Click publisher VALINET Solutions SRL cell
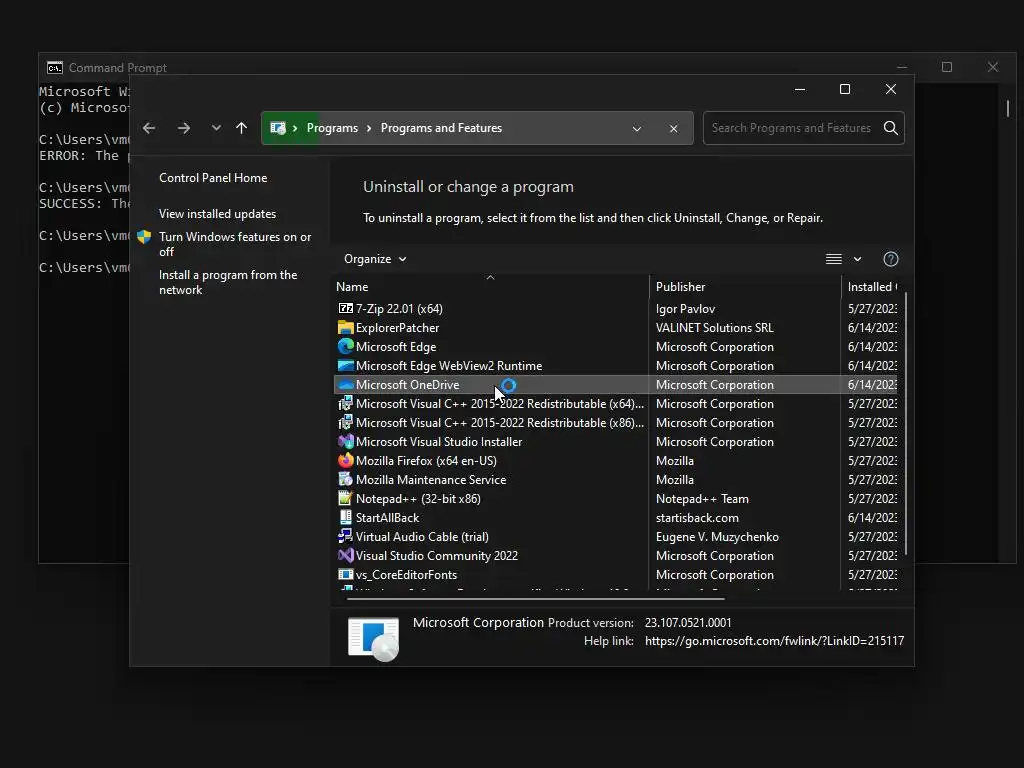 [x=714, y=327]
